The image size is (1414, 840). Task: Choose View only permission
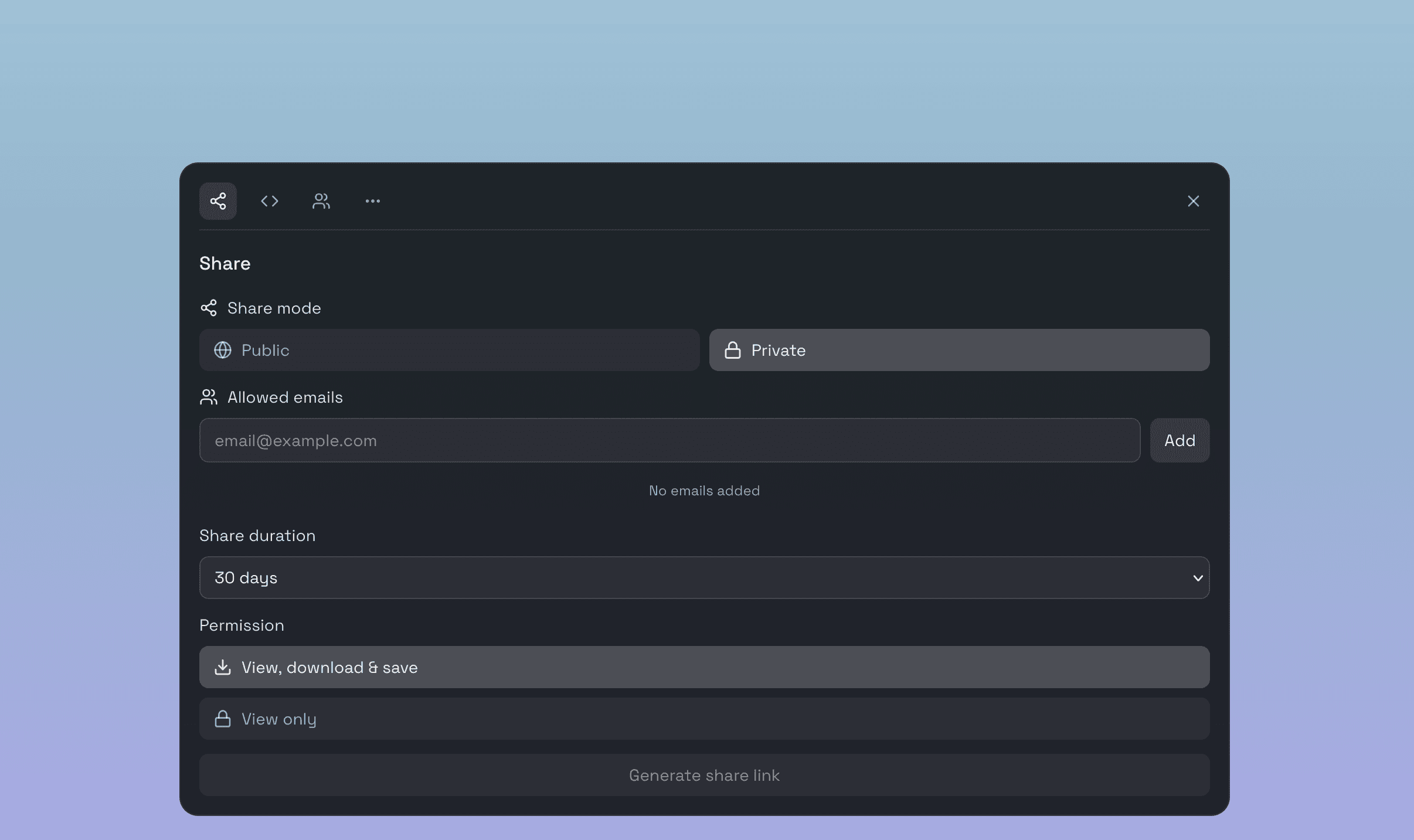[704, 719]
